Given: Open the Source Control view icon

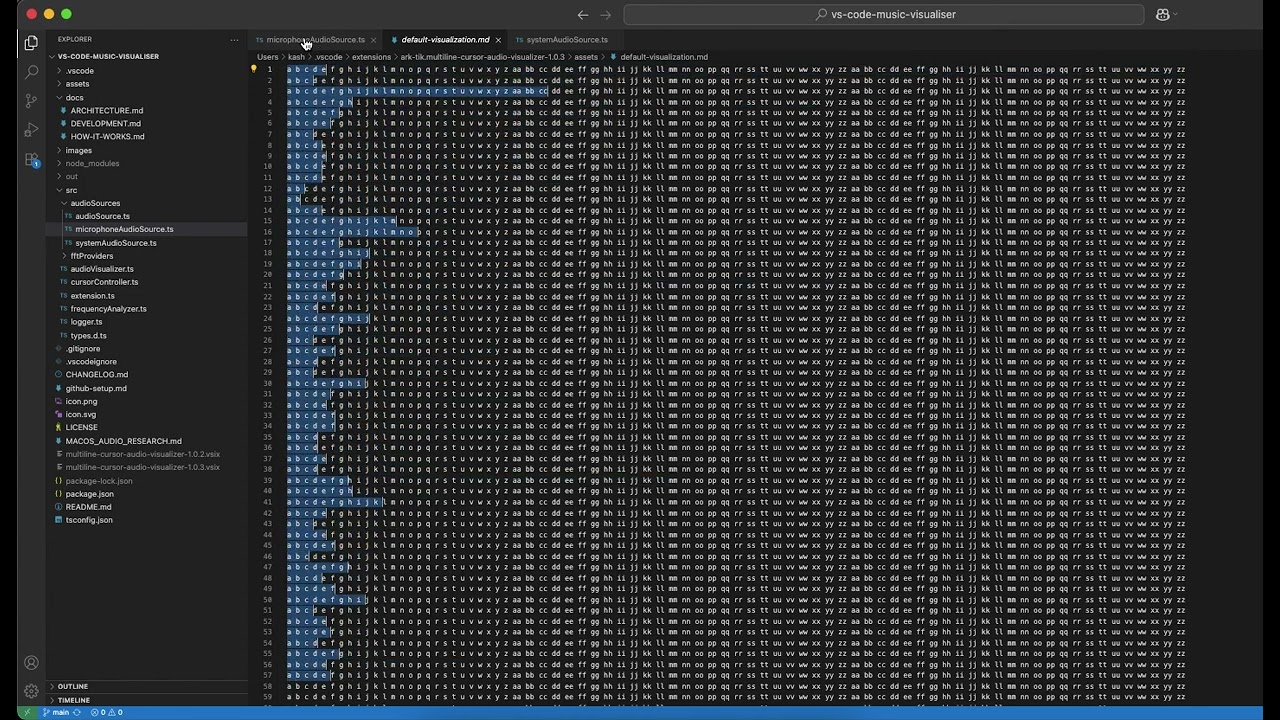Looking at the screenshot, I should tap(31, 101).
